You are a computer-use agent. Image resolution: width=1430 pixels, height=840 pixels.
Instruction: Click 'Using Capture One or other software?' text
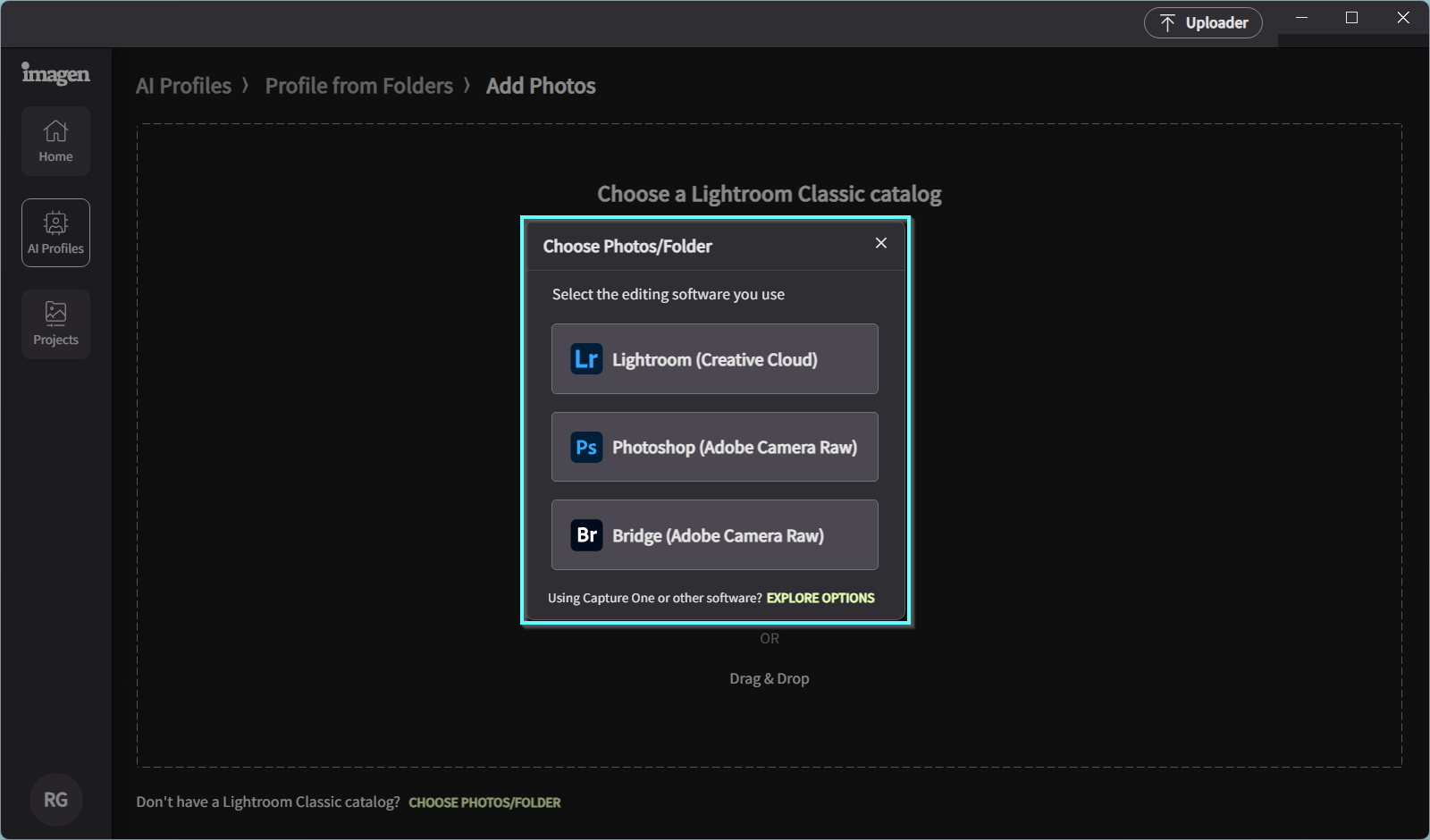point(655,598)
